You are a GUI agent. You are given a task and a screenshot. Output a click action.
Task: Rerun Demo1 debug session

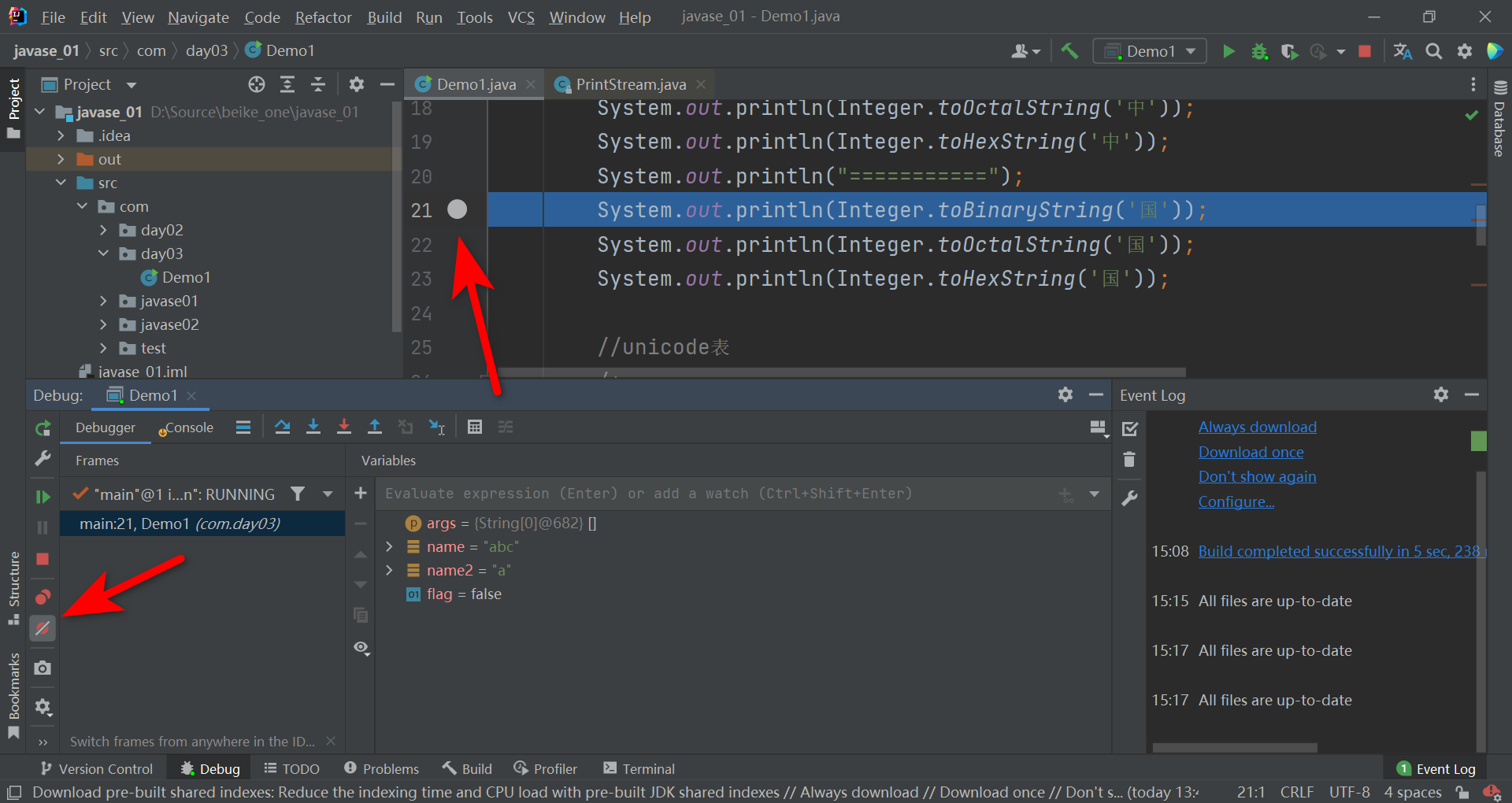(43, 428)
